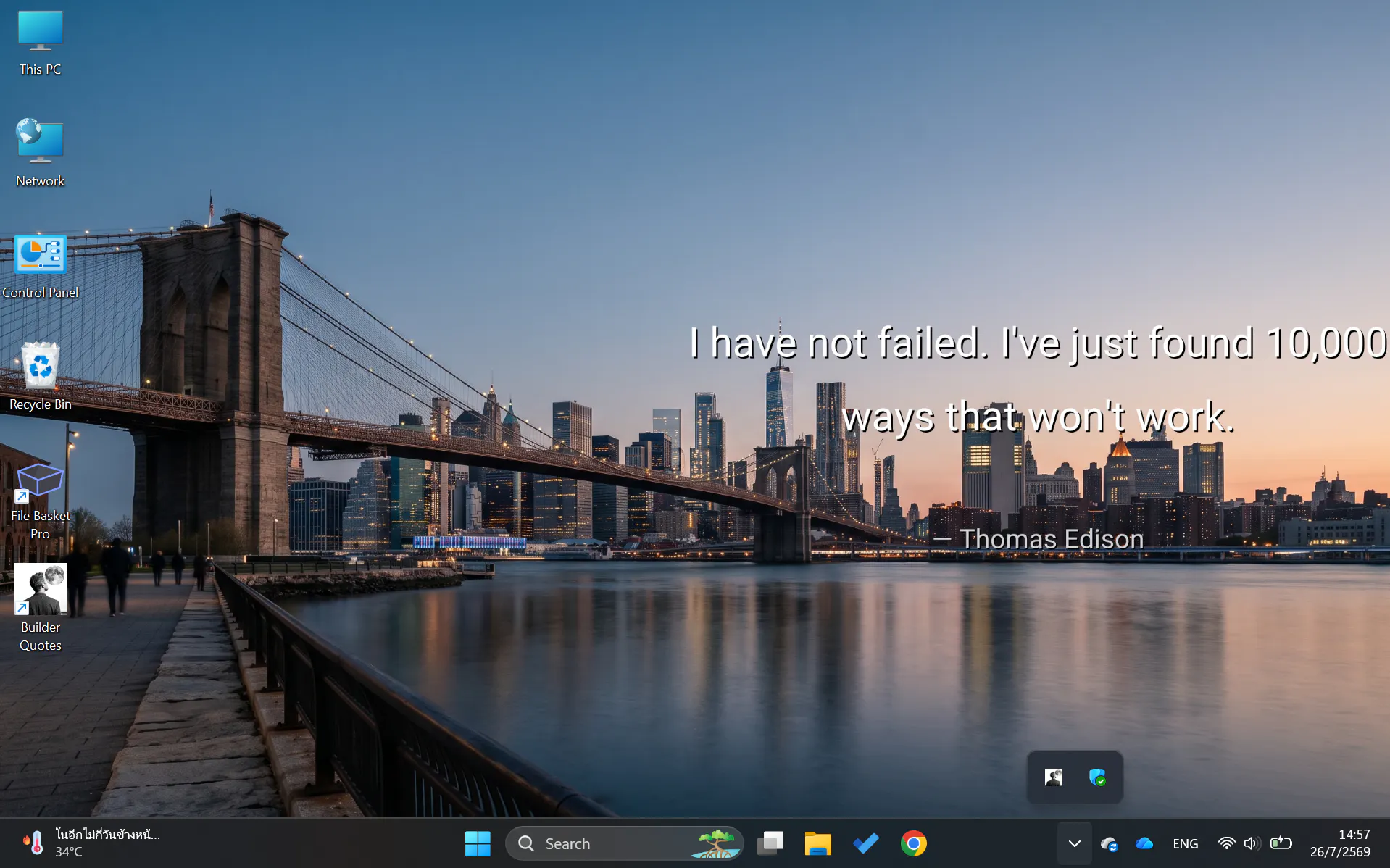Screen dimensions: 1390x868
Task: Click the speaker volume icon
Action: tap(1252, 843)
